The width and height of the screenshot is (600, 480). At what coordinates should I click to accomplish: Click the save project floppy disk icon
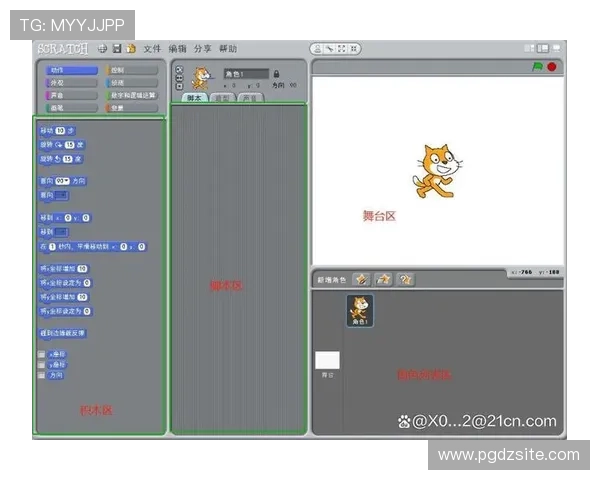coord(117,48)
